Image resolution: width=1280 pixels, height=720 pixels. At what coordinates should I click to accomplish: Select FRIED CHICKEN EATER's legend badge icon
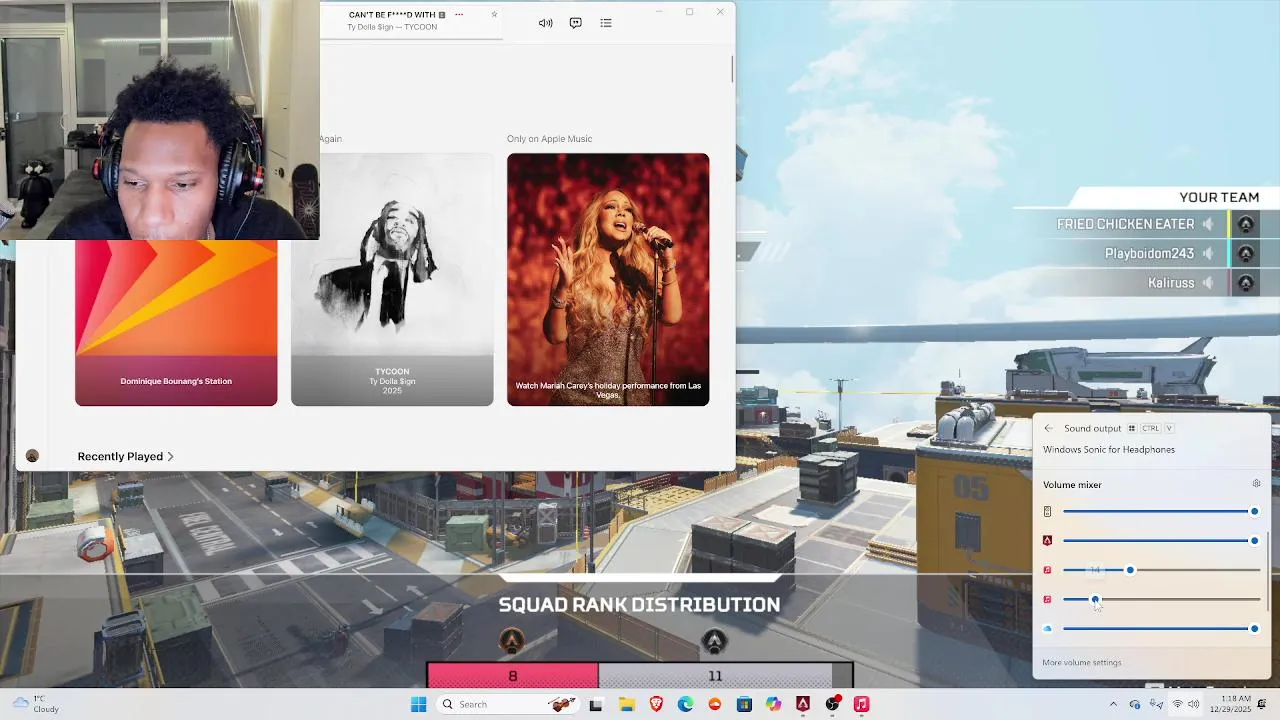(1246, 224)
